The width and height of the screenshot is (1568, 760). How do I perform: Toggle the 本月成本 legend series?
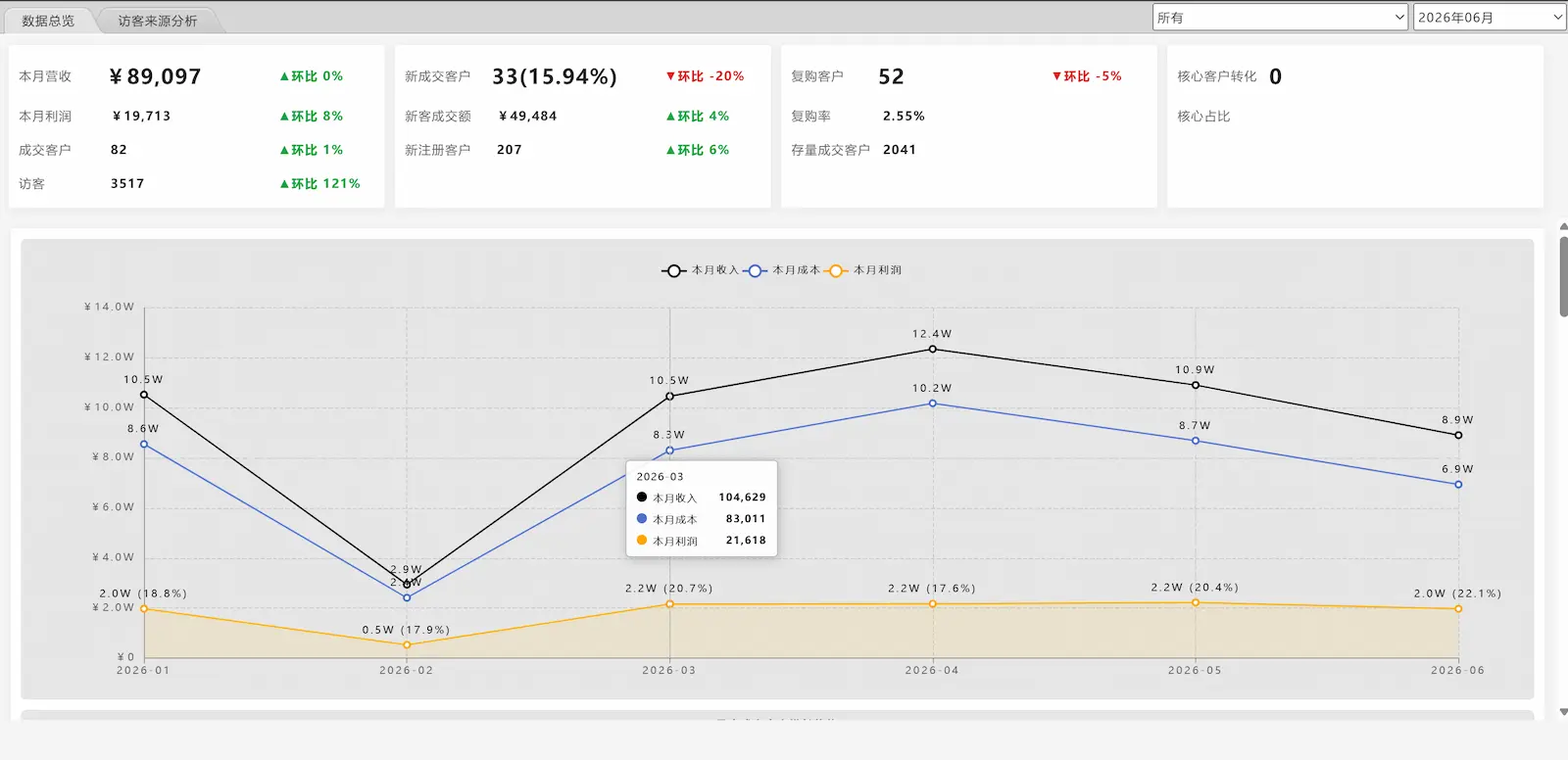click(x=781, y=270)
